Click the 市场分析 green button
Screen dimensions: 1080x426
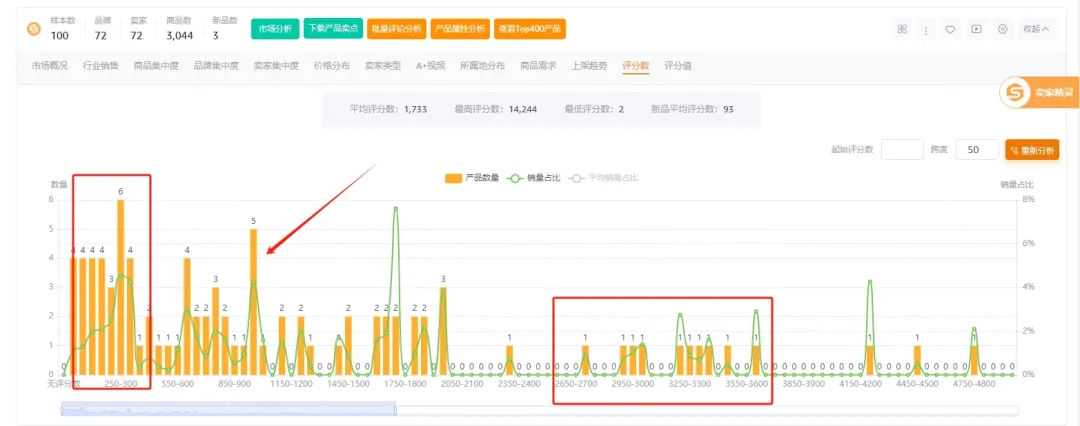tap(275, 29)
